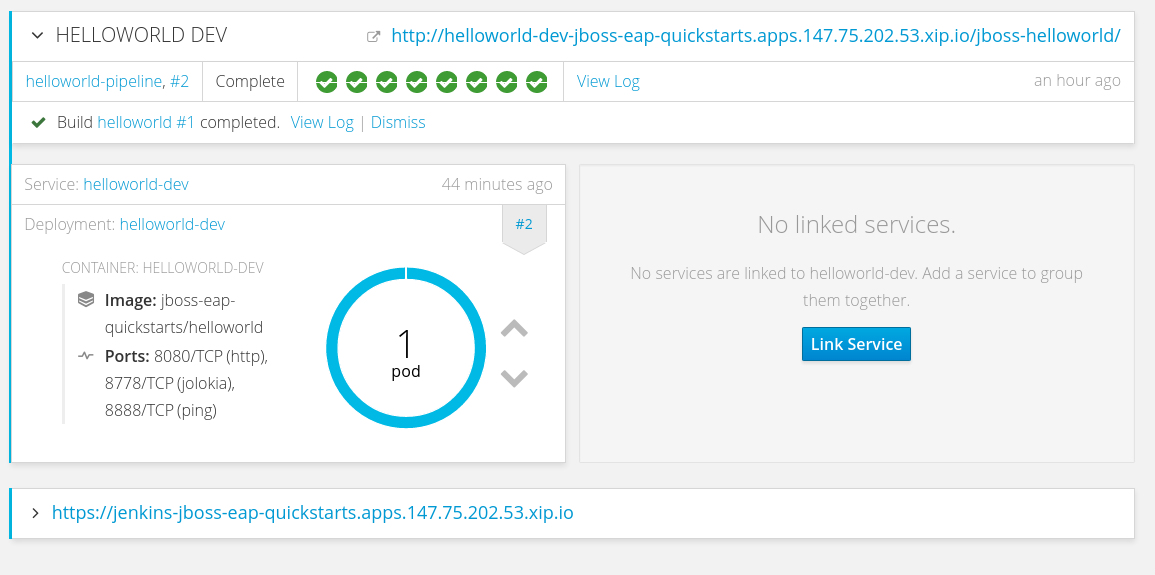Open the Jenkins route URL link
Screen dimensions: 1155x575
coord(312,512)
